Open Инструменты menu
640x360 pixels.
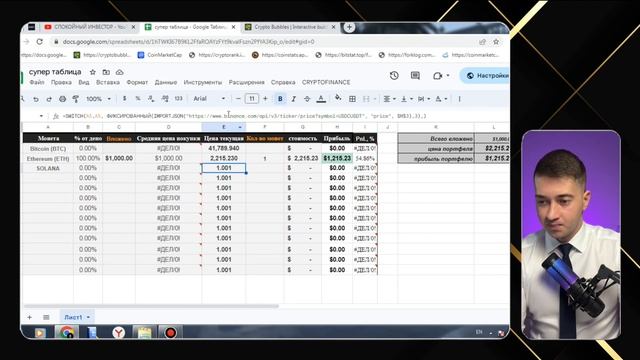point(203,82)
